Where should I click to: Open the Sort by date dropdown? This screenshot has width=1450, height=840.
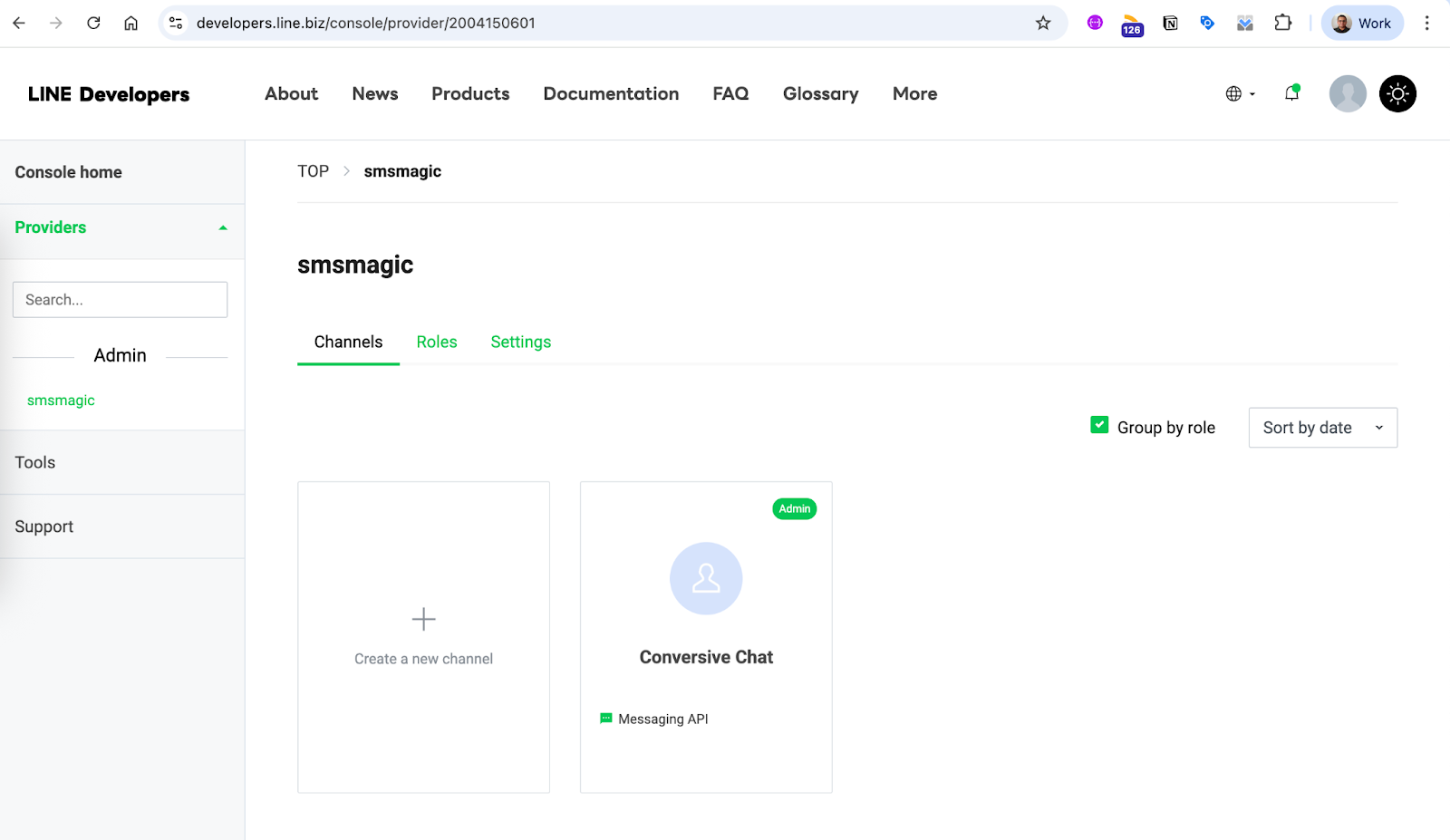click(1323, 428)
